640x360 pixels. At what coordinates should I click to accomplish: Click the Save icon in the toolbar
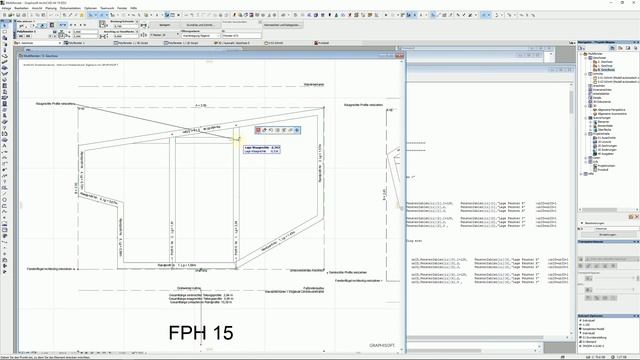18,15
